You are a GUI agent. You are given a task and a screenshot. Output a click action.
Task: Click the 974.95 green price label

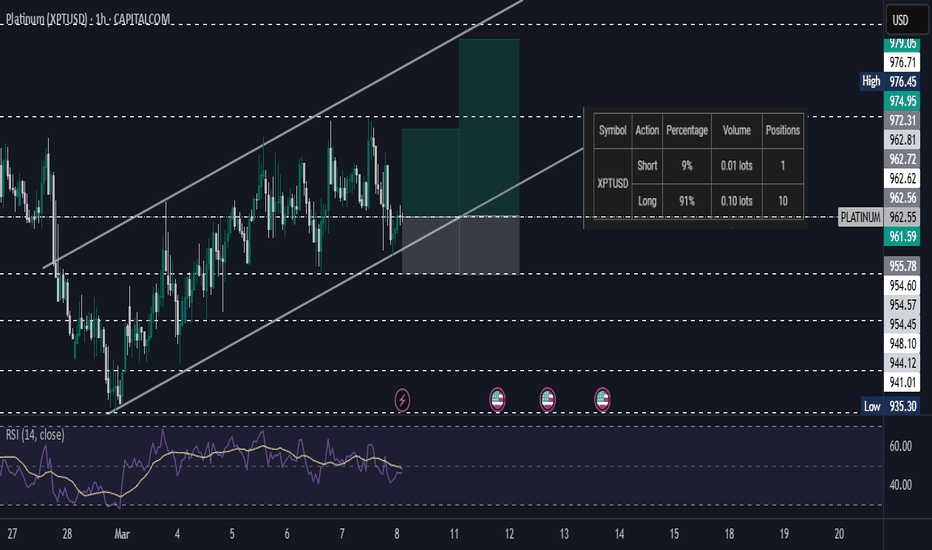(x=902, y=100)
